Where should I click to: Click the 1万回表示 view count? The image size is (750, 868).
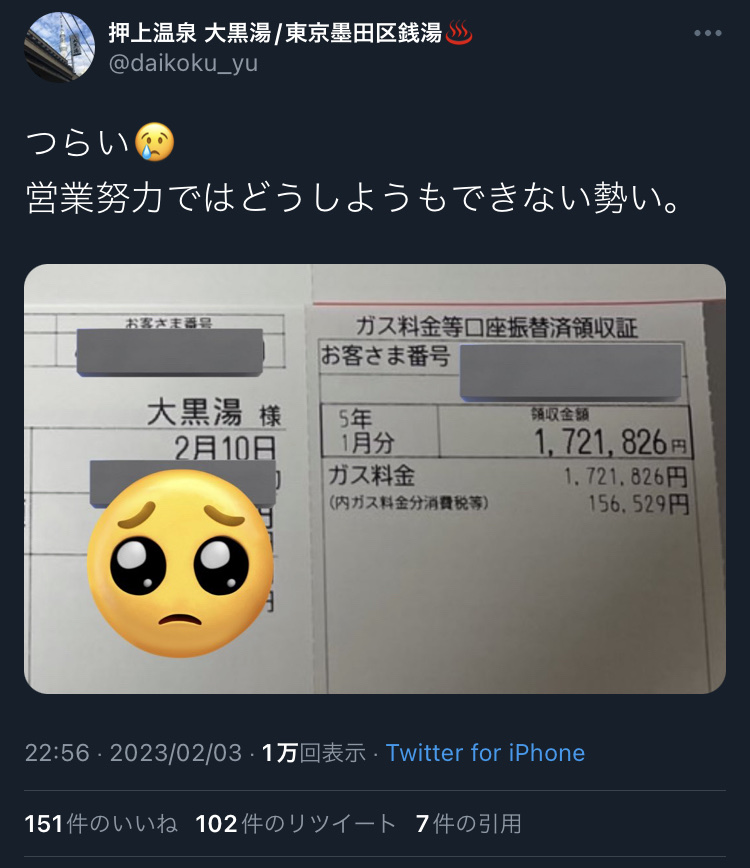(313, 753)
